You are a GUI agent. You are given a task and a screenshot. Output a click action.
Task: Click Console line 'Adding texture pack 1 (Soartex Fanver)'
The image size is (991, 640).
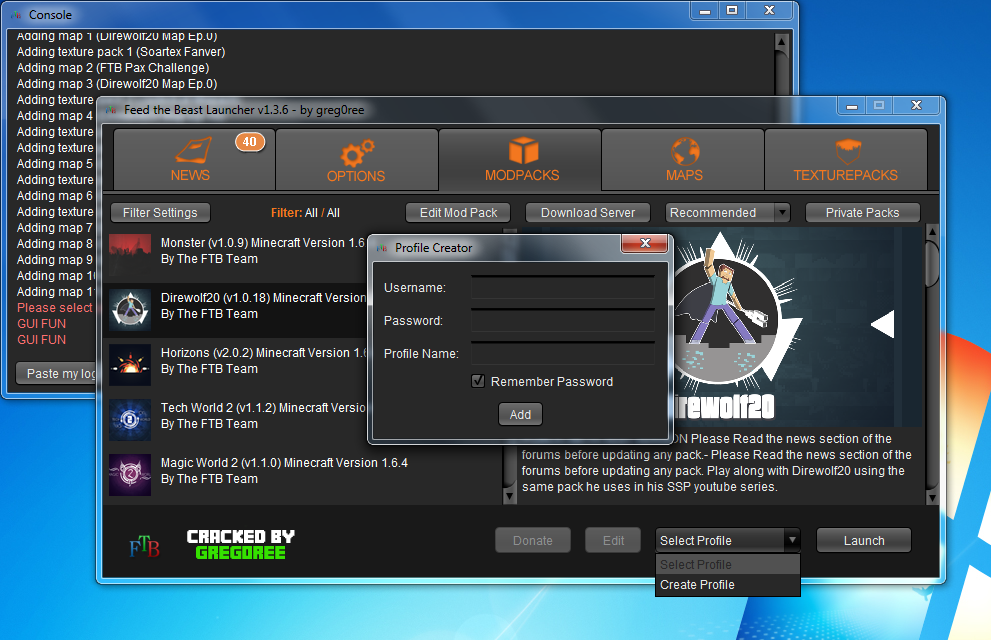pyautogui.click(x=121, y=52)
